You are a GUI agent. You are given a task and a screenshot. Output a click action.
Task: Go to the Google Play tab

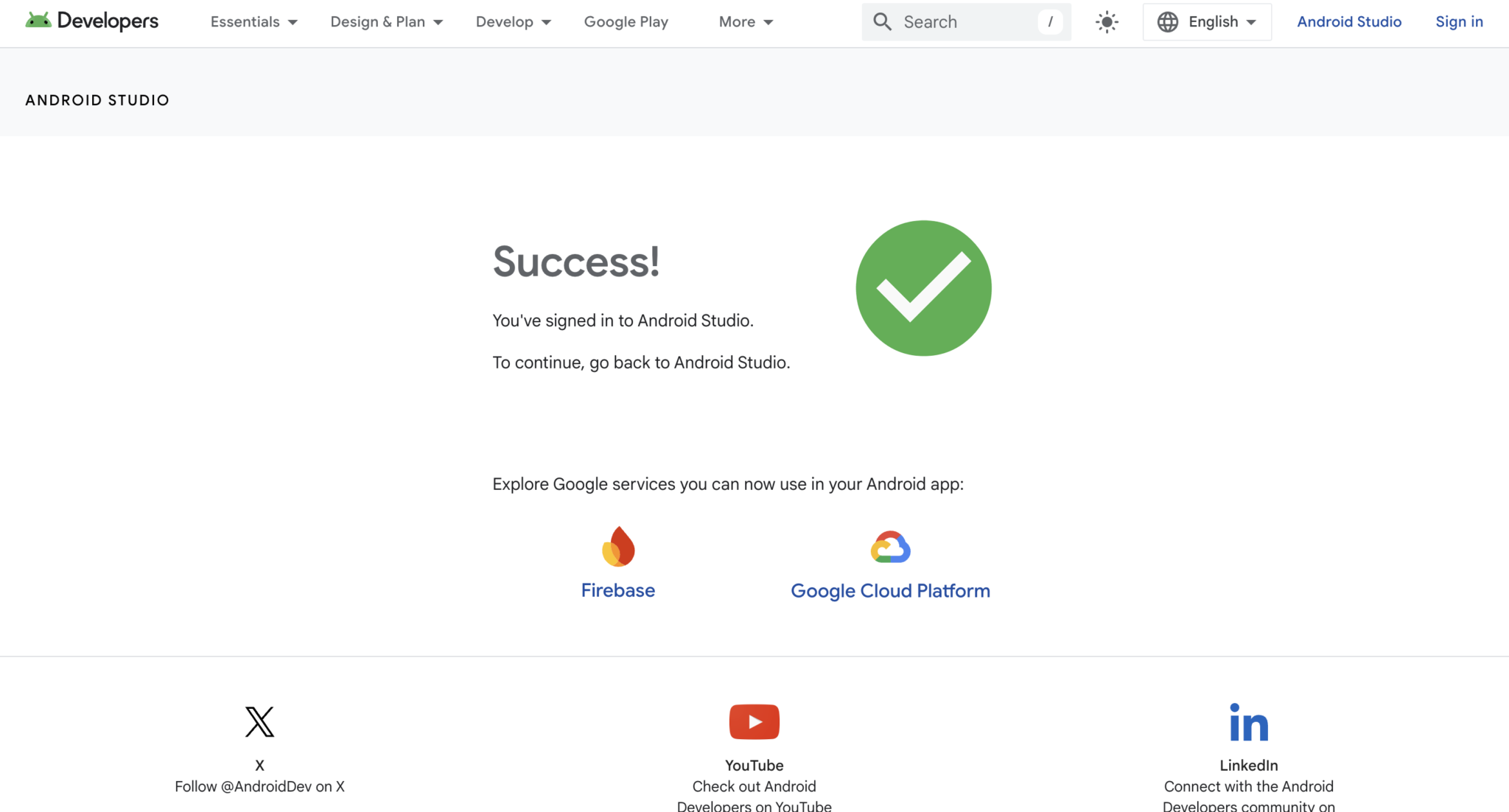[x=626, y=22]
